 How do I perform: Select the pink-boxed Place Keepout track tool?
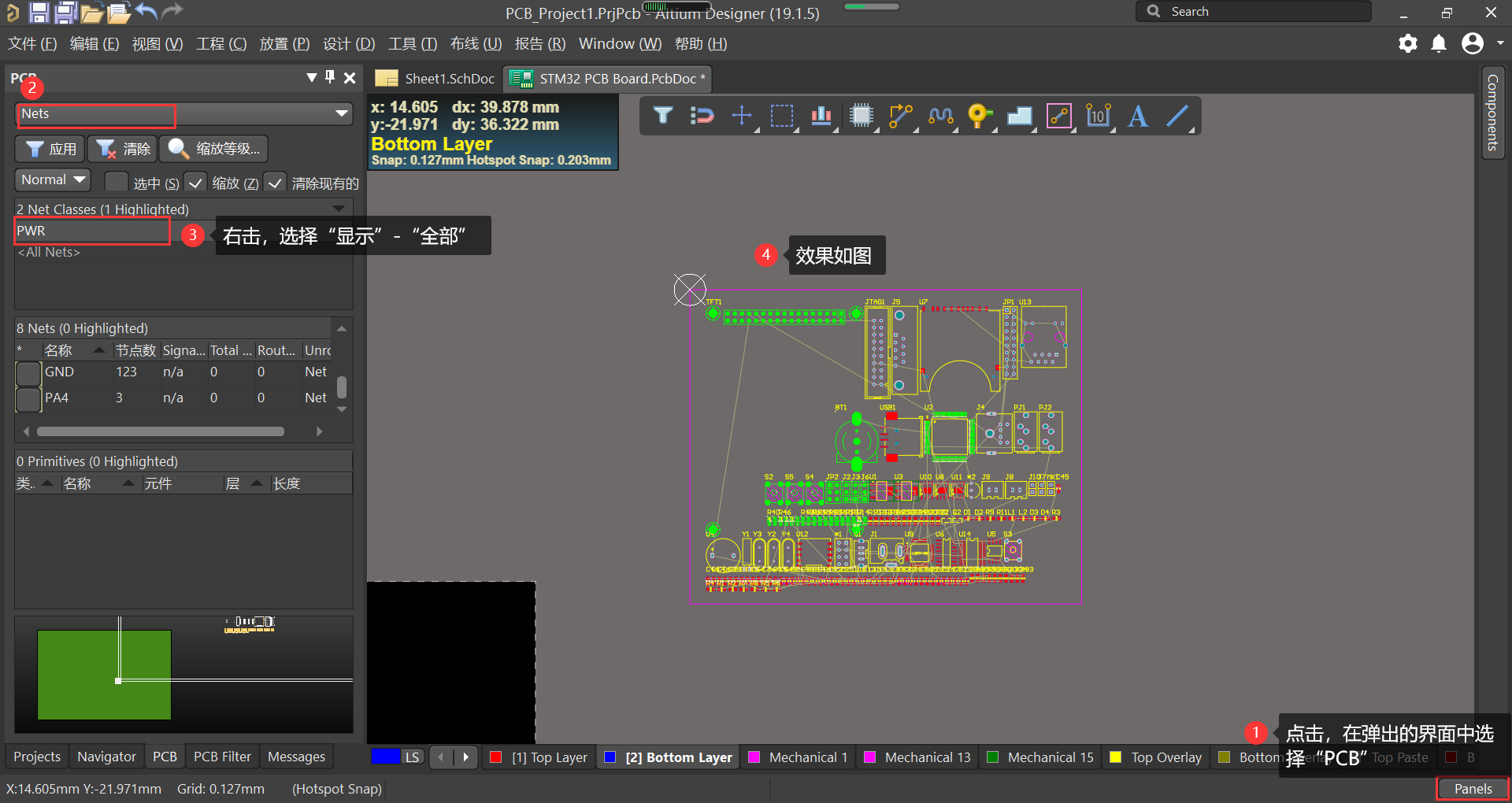click(1059, 116)
